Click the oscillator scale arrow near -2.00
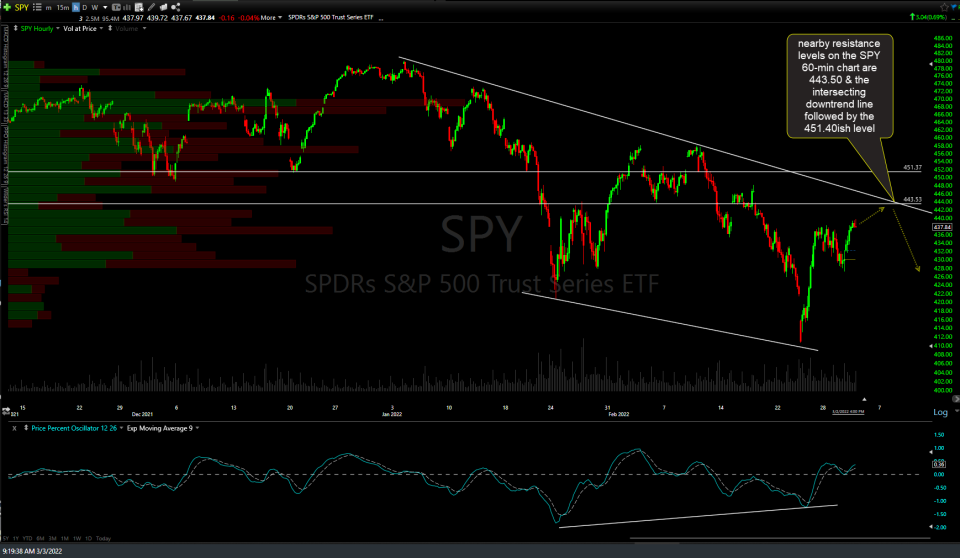 click(931, 527)
